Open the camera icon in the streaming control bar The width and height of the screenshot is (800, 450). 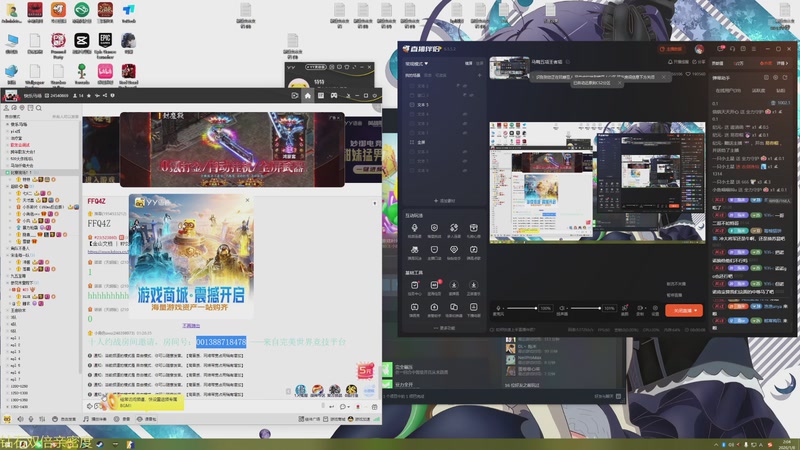click(640, 308)
